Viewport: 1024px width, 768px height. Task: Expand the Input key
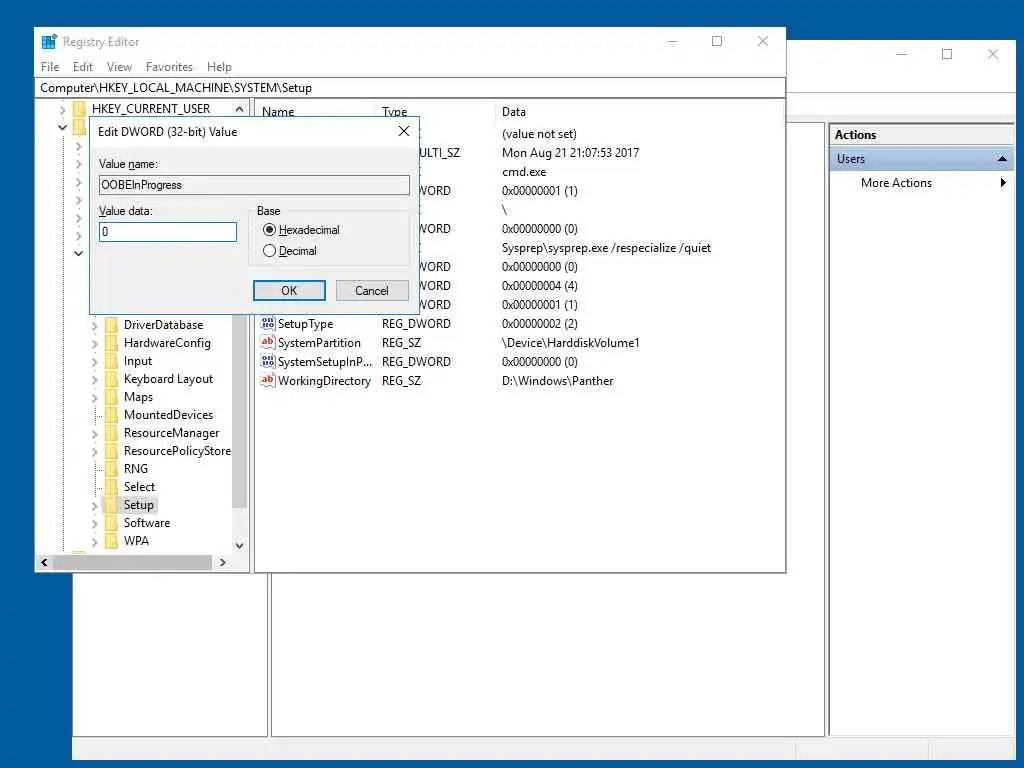[x=95, y=361]
